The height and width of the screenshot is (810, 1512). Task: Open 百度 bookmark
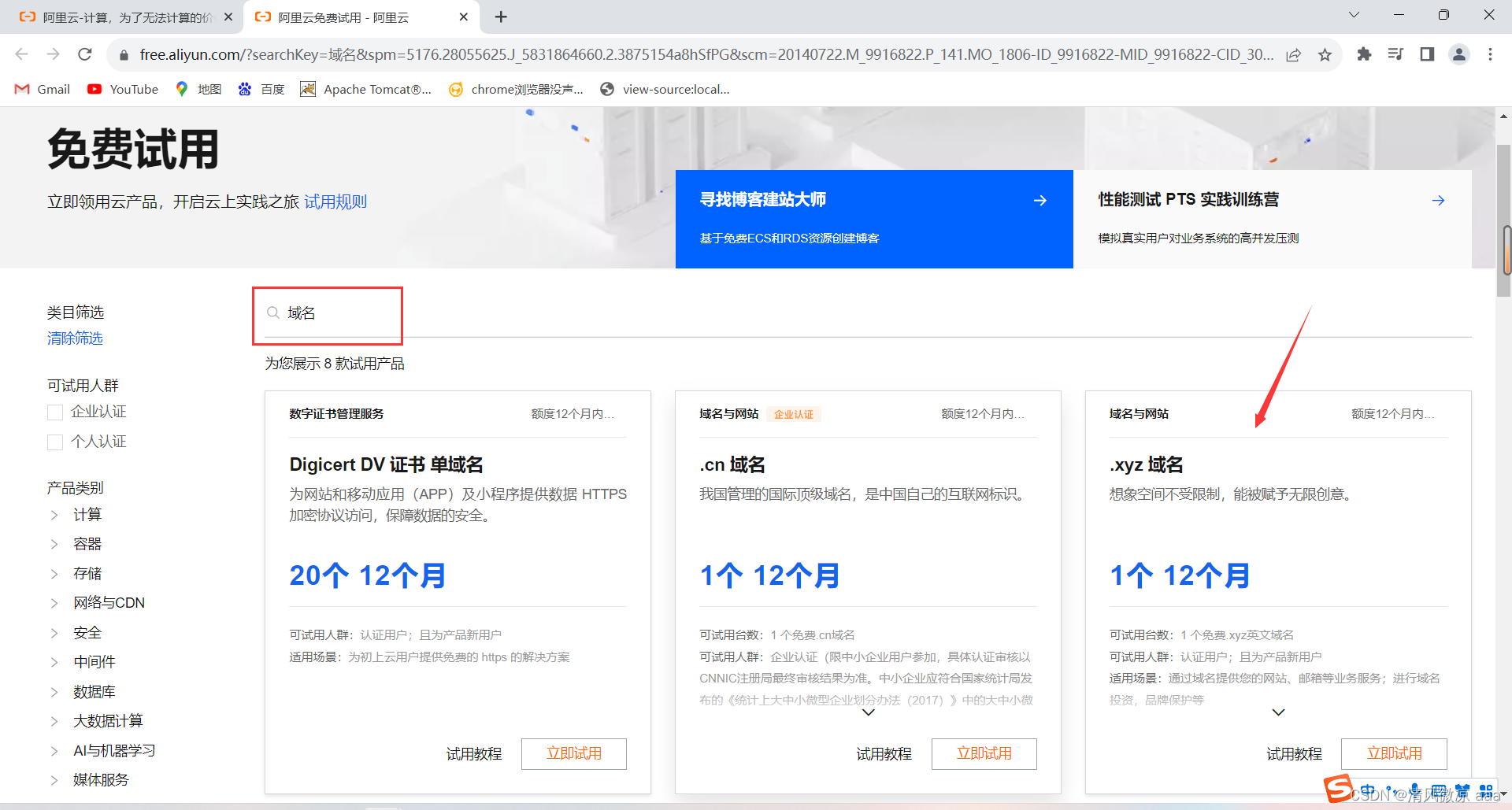coord(261,89)
